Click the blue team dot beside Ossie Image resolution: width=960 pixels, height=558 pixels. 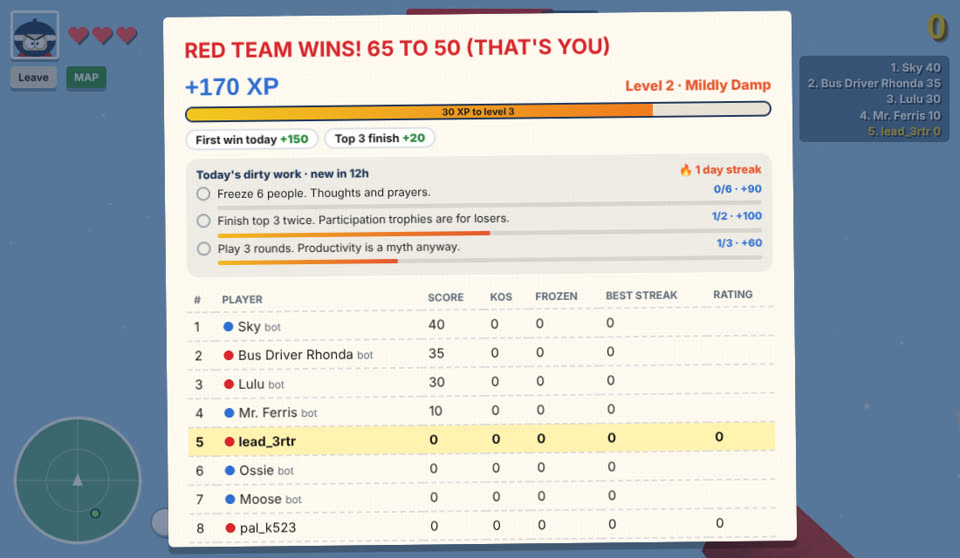pos(230,470)
